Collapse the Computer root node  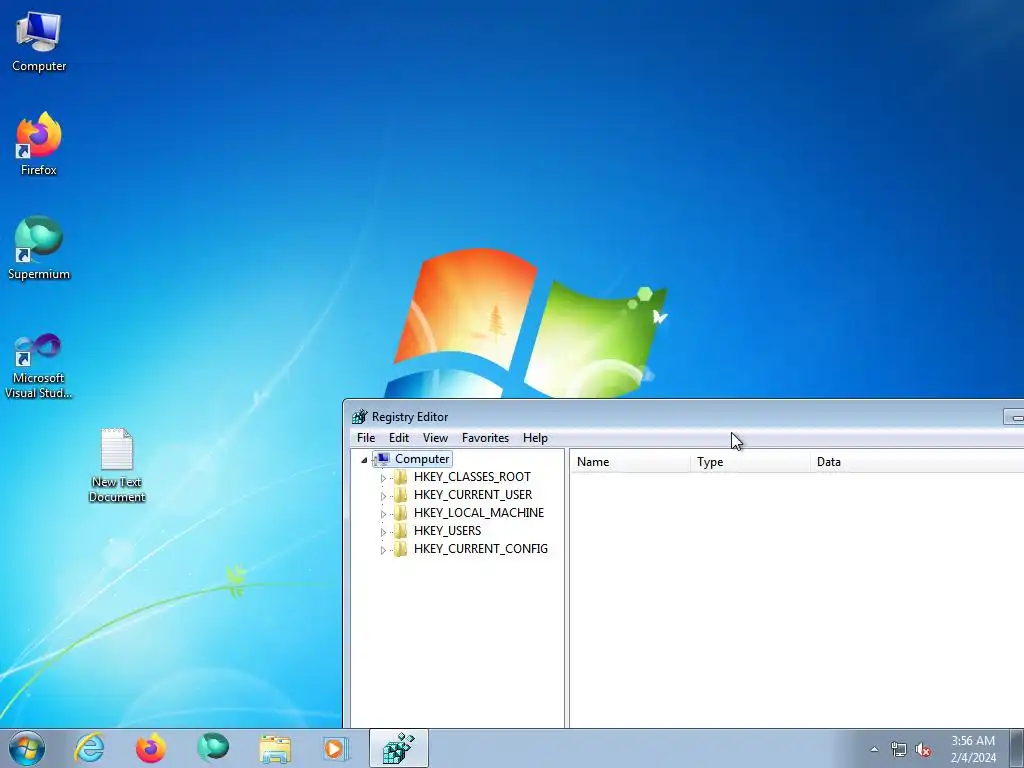(364, 460)
